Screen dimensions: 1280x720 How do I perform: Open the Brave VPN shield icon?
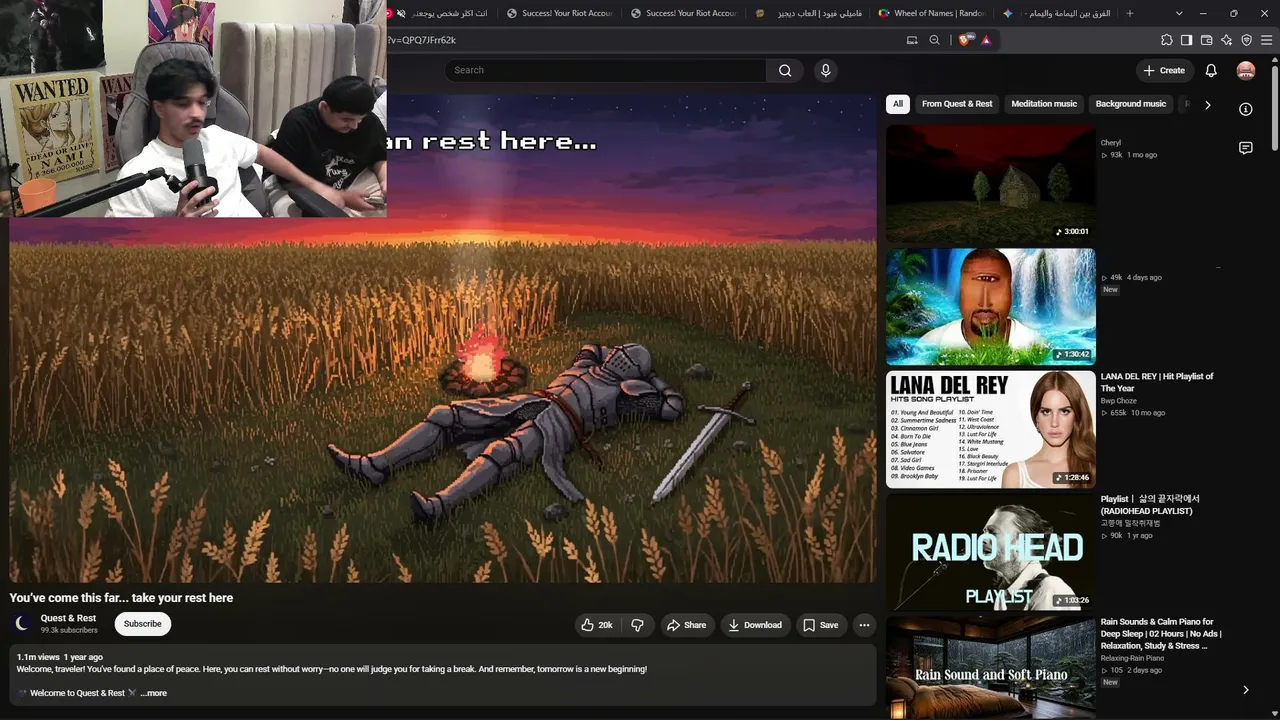(x=1246, y=40)
